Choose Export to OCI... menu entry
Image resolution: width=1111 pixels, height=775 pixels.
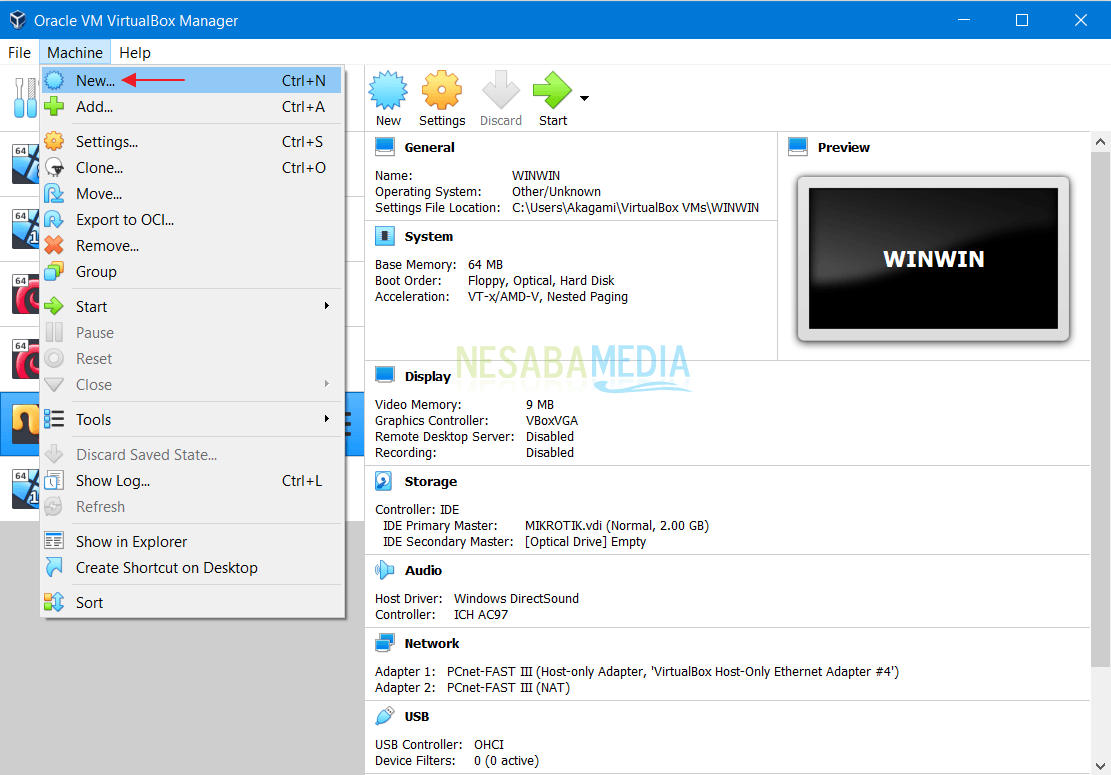click(x=192, y=220)
